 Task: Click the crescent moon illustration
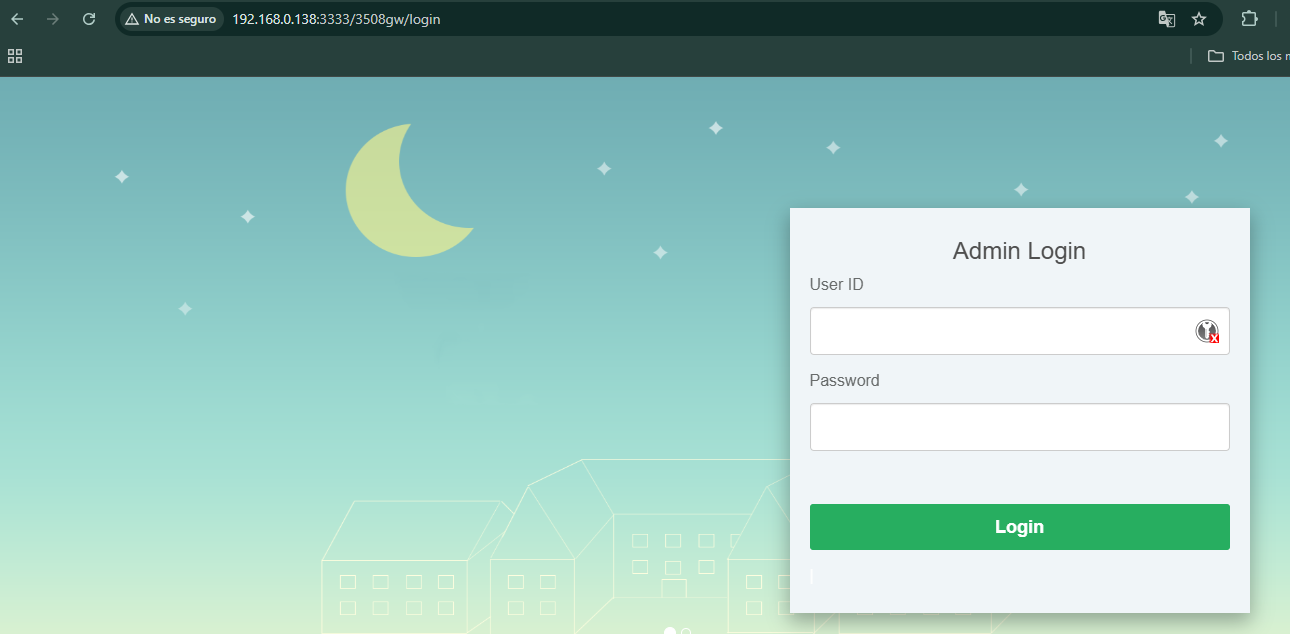click(x=380, y=200)
